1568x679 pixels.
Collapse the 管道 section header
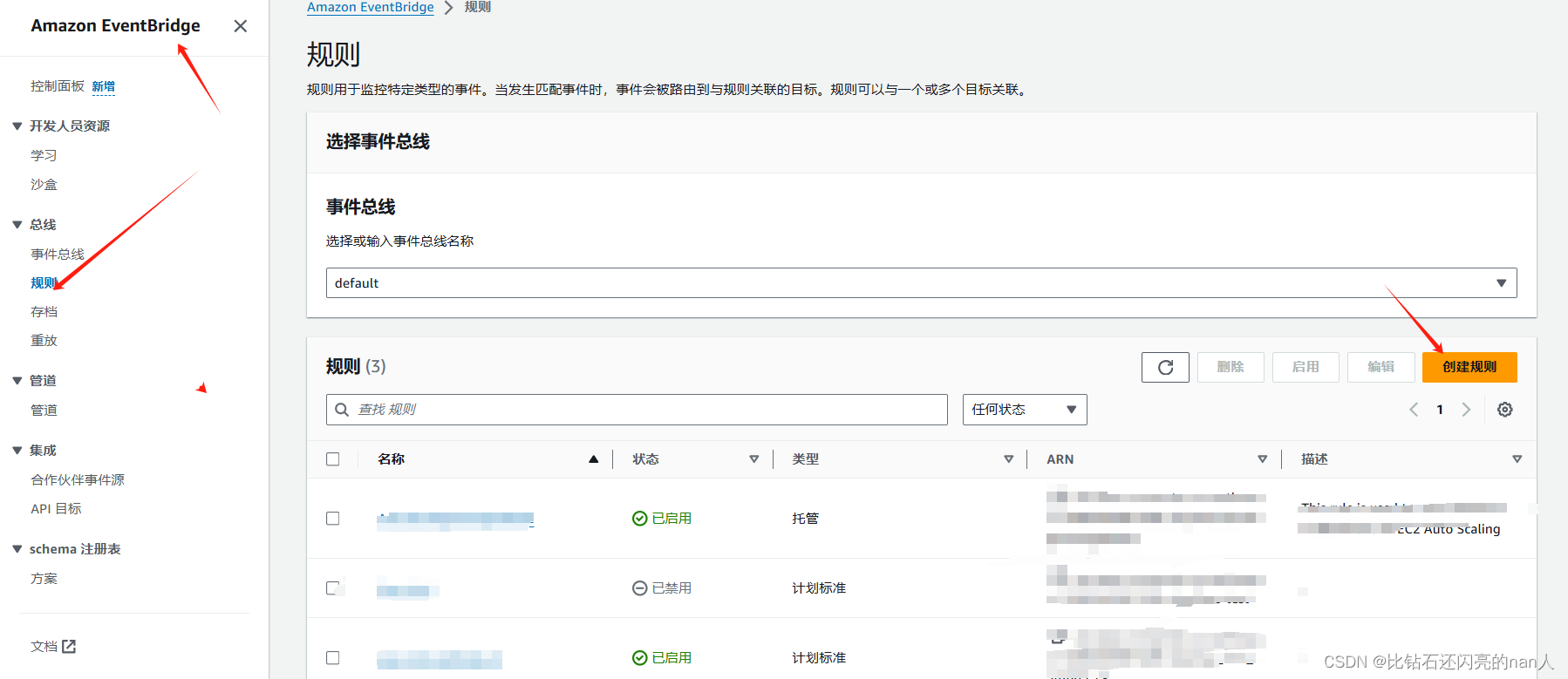click(x=17, y=381)
